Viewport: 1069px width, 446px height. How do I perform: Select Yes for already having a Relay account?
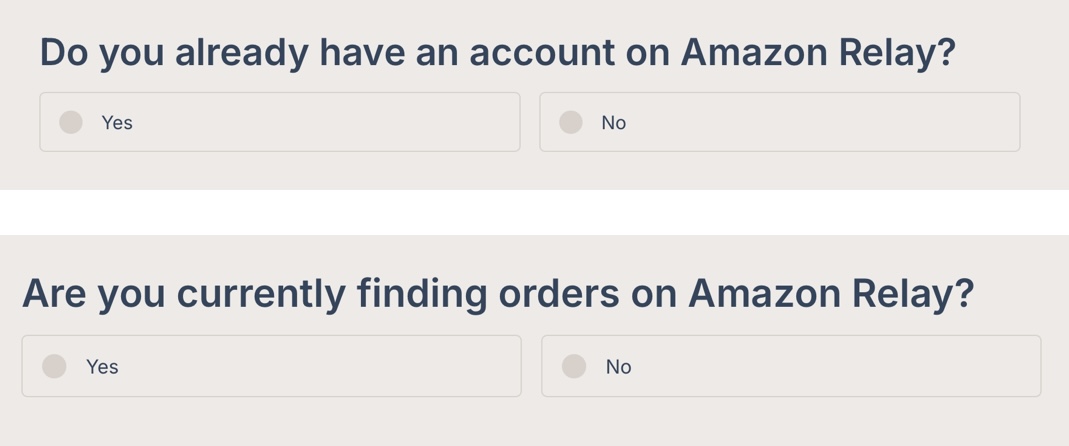click(71, 122)
